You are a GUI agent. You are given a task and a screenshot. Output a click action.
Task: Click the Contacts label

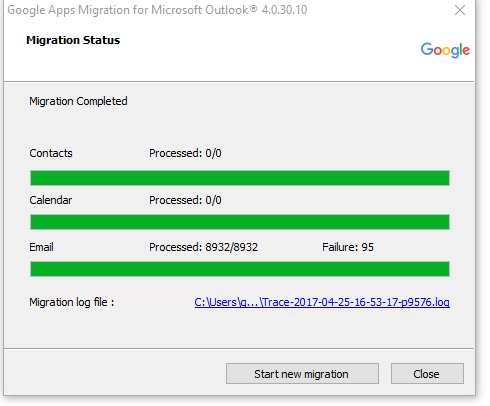point(51,153)
